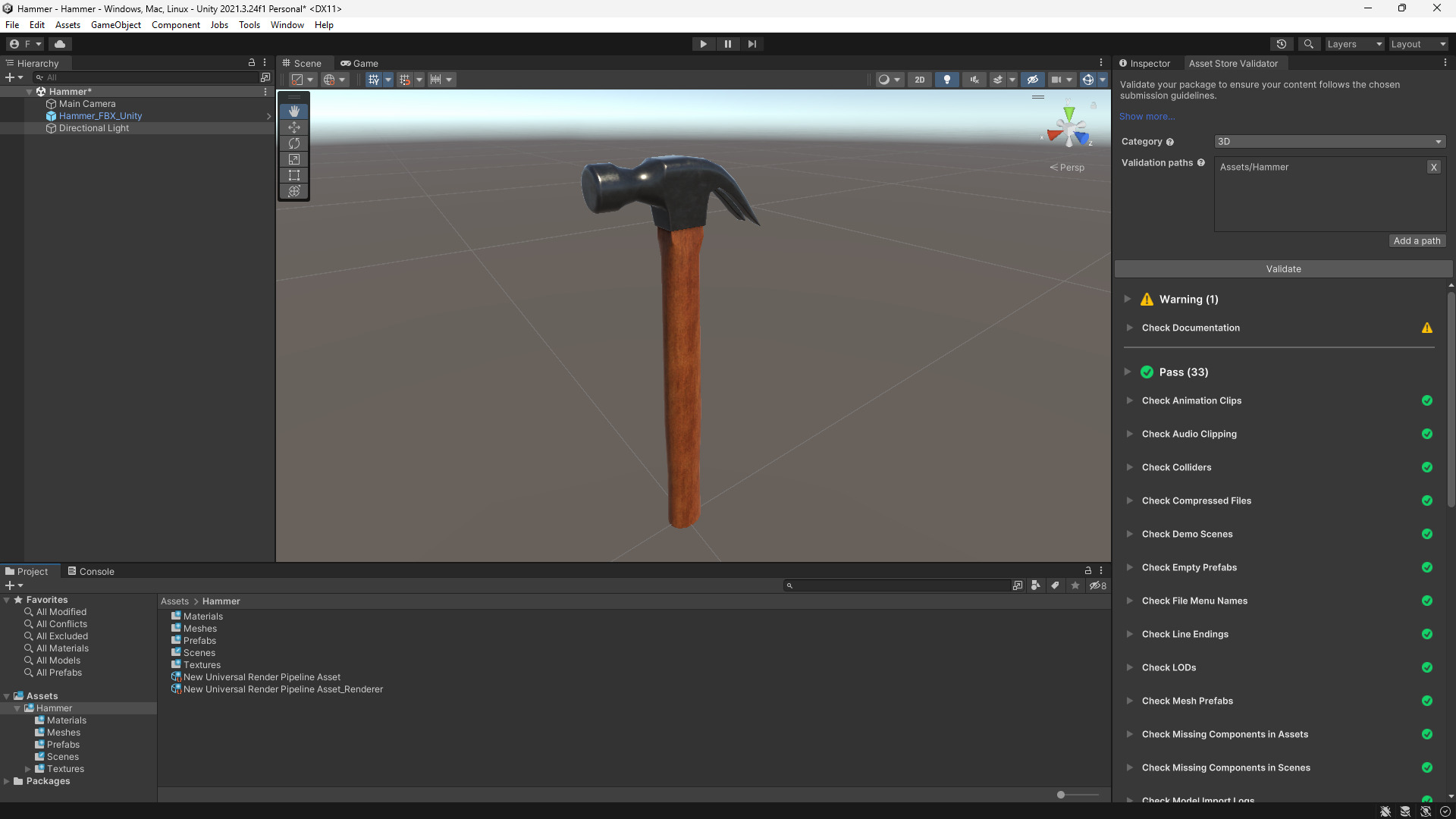
Task: Expand the Check Colliders item
Action: [1130, 467]
